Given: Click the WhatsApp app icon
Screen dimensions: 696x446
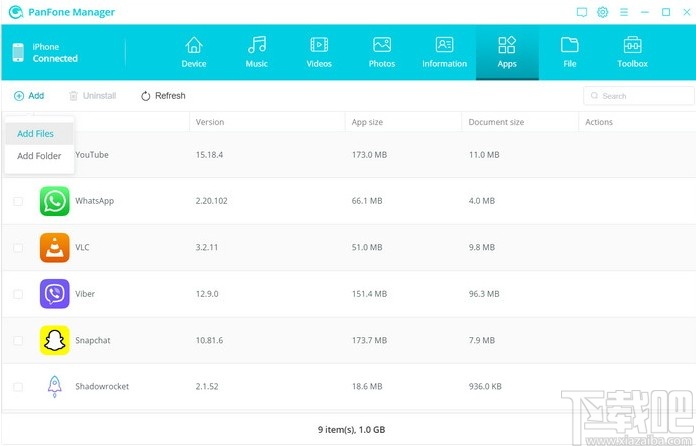Looking at the screenshot, I should pos(55,201).
